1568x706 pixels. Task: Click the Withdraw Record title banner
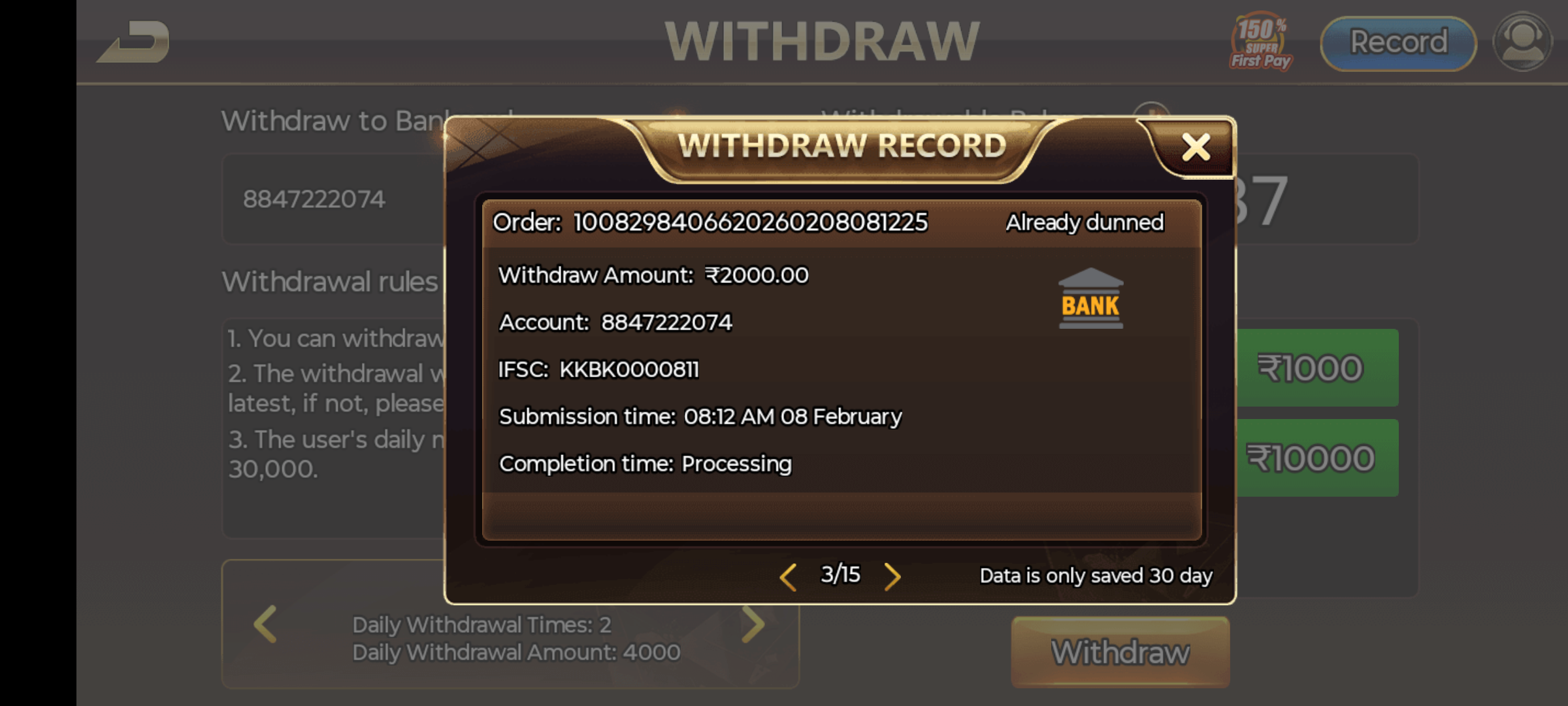pyautogui.click(x=842, y=146)
